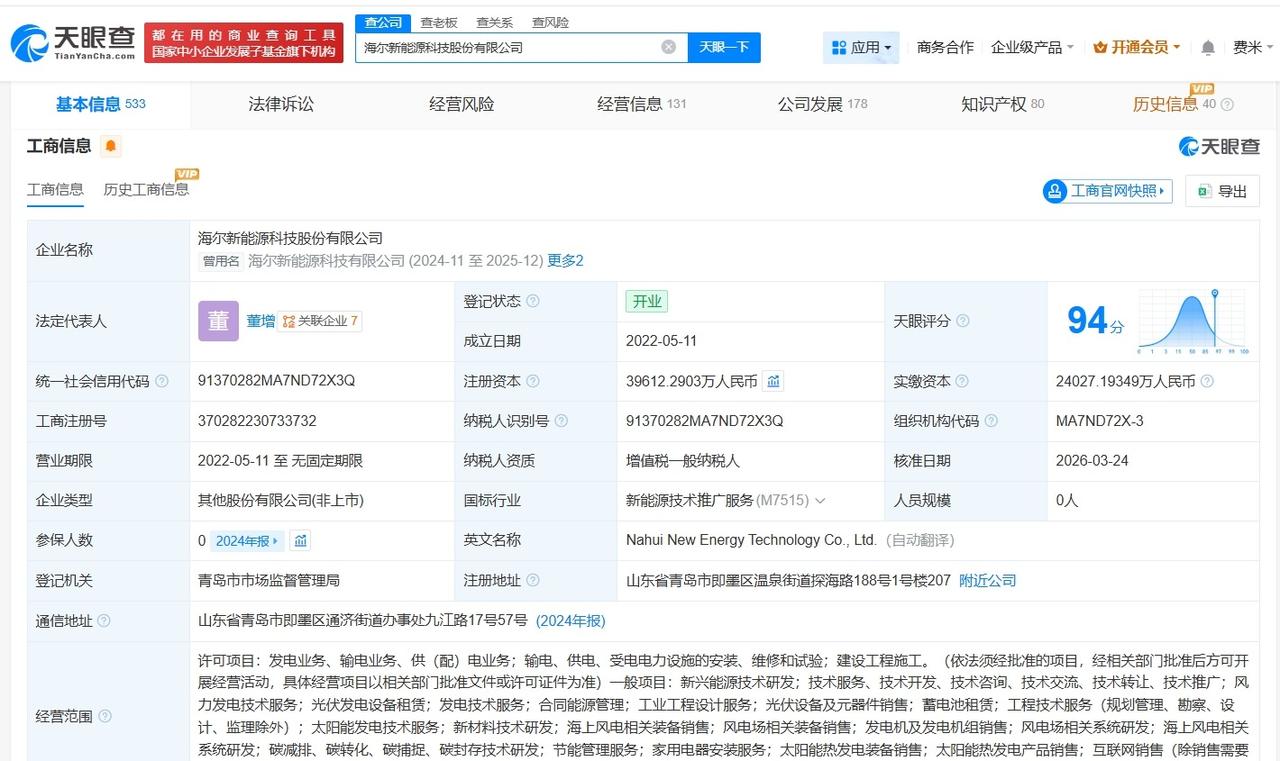
Task: Switch to the 经营信息 tab
Action: [642, 104]
